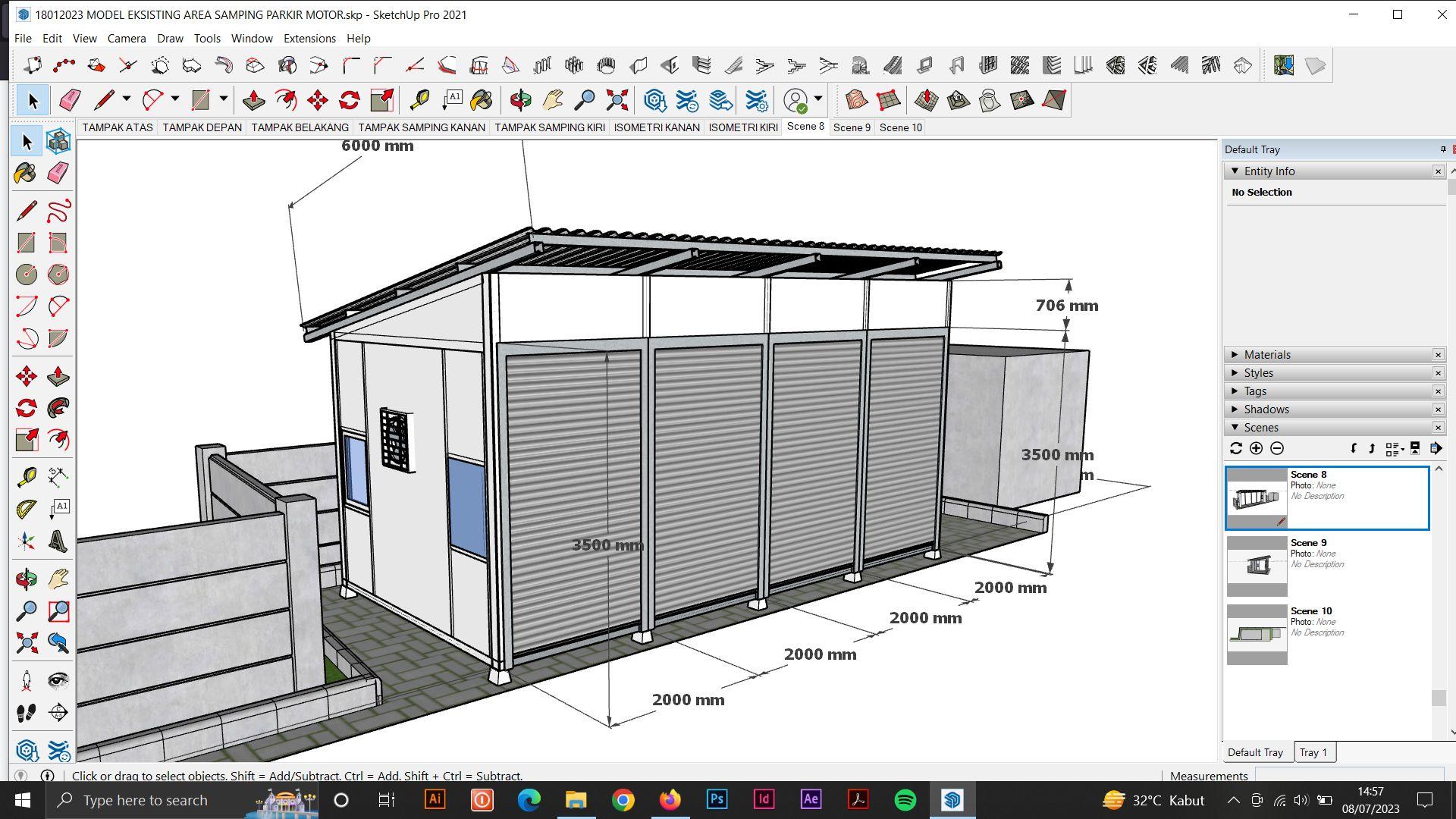Toggle show/hide scene details button
The image size is (1456, 819).
1415,449
